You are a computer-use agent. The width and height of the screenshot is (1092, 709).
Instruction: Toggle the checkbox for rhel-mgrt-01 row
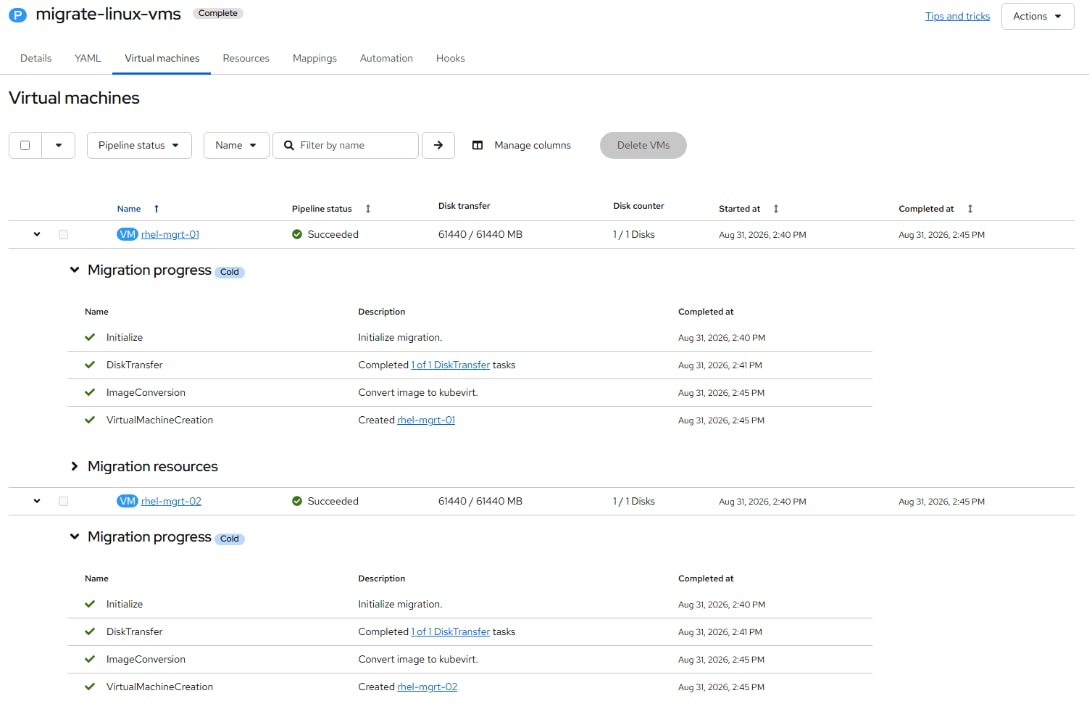coord(63,235)
